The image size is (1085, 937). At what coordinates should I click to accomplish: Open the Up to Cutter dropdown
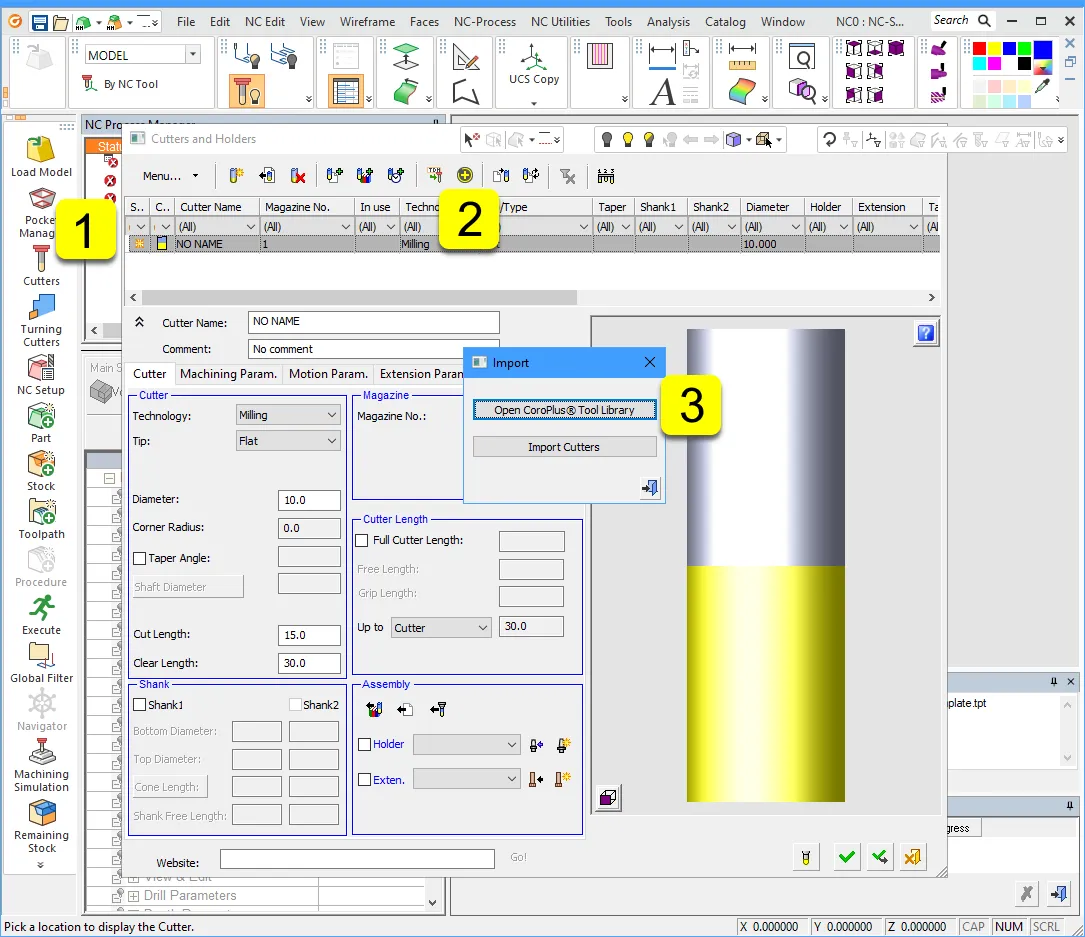[x=441, y=628]
